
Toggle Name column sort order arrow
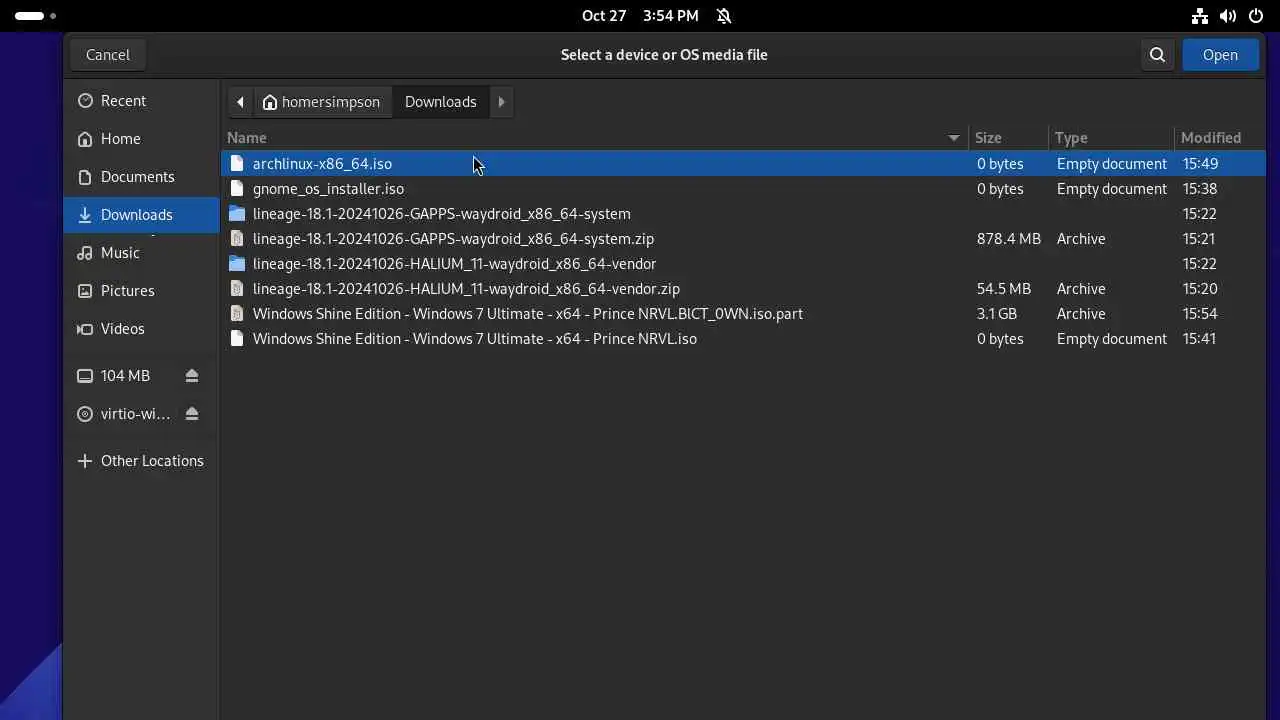(x=954, y=138)
